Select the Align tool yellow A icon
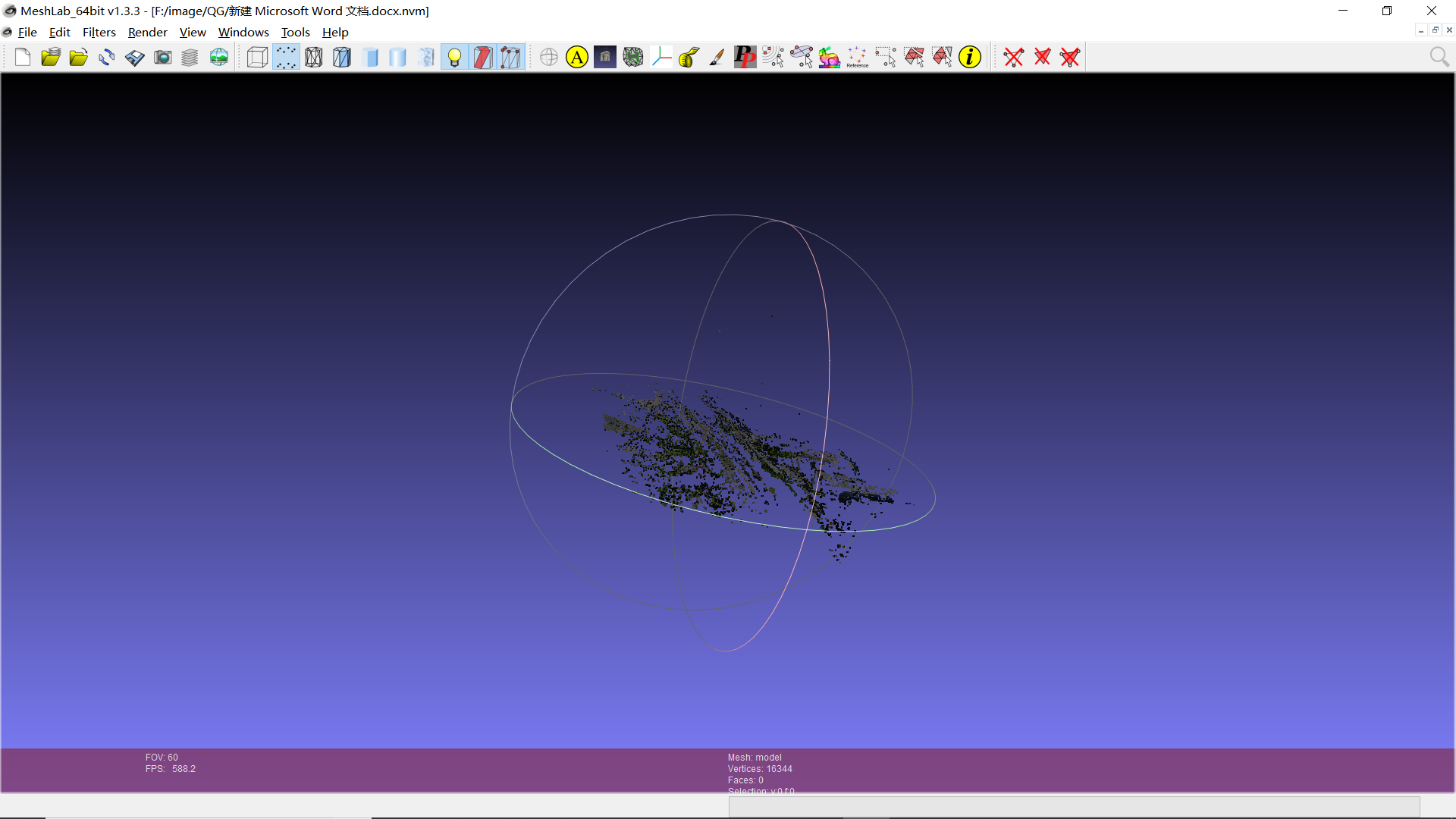Screen dimensions: 1456x819 point(577,57)
